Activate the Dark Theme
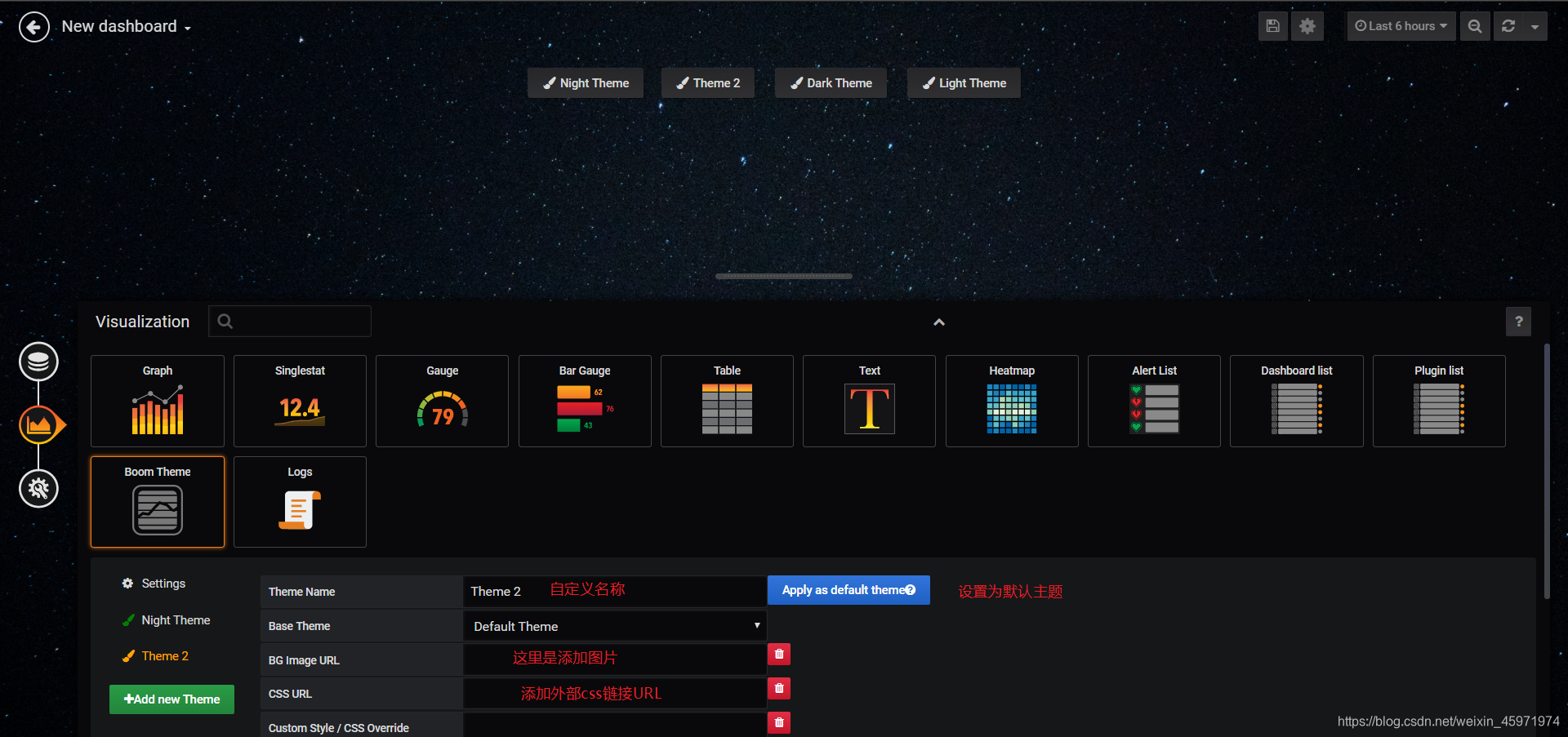 coord(831,82)
